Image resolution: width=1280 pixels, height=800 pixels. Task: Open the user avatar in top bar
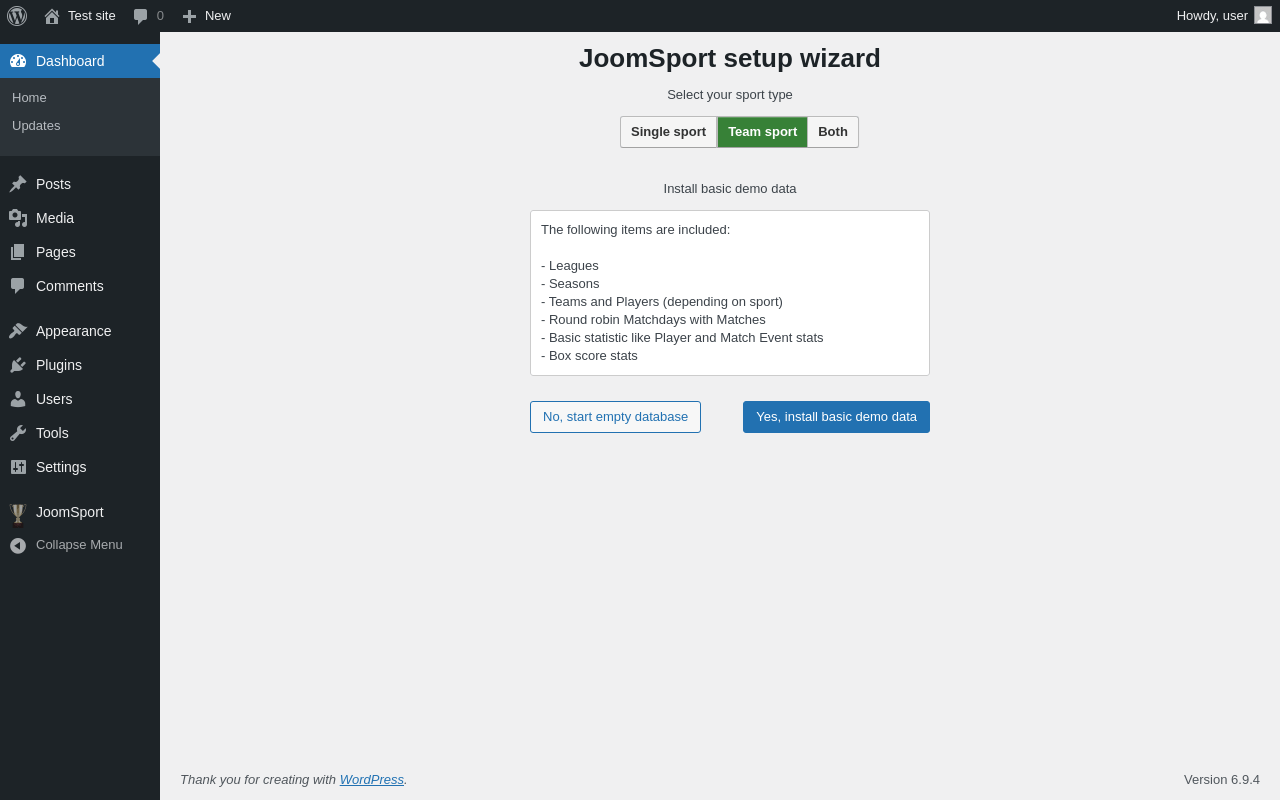[1263, 15]
